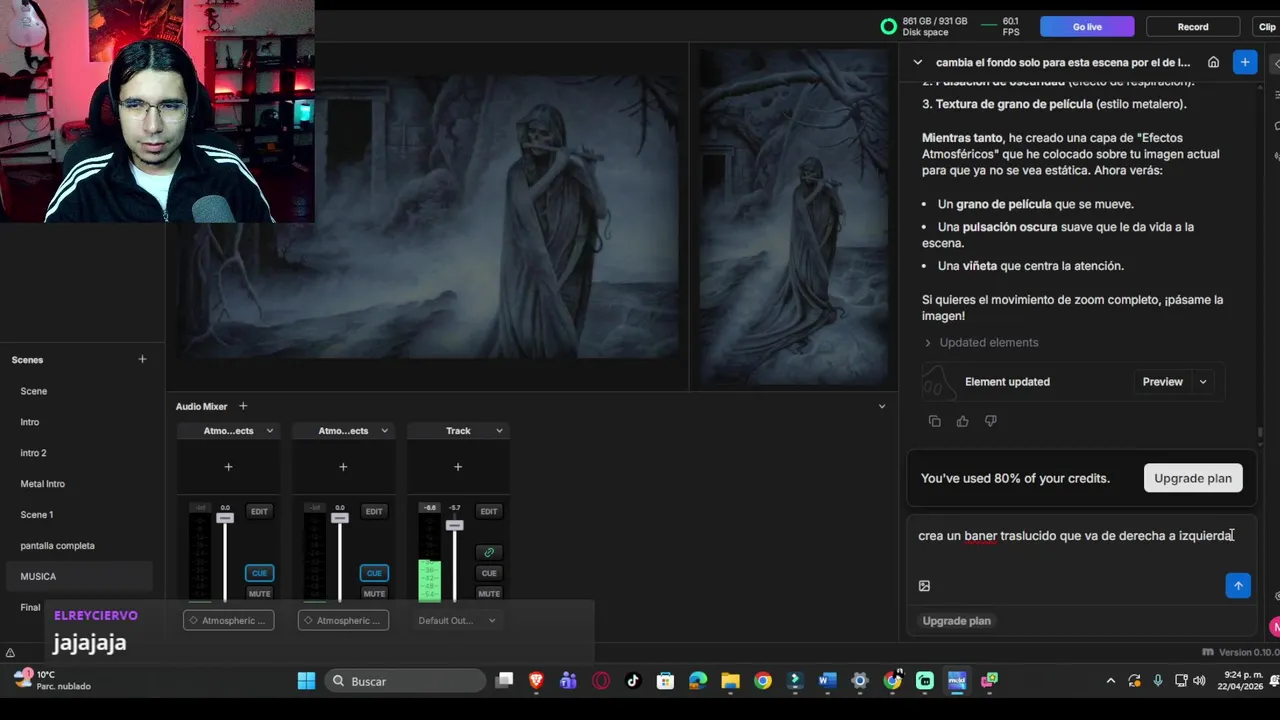1280x720 pixels.
Task: Open File Explorer from taskbar
Action: [730, 681]
